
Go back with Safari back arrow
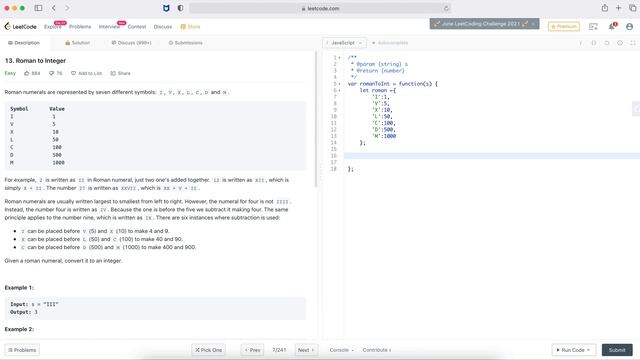coord(54,8)
